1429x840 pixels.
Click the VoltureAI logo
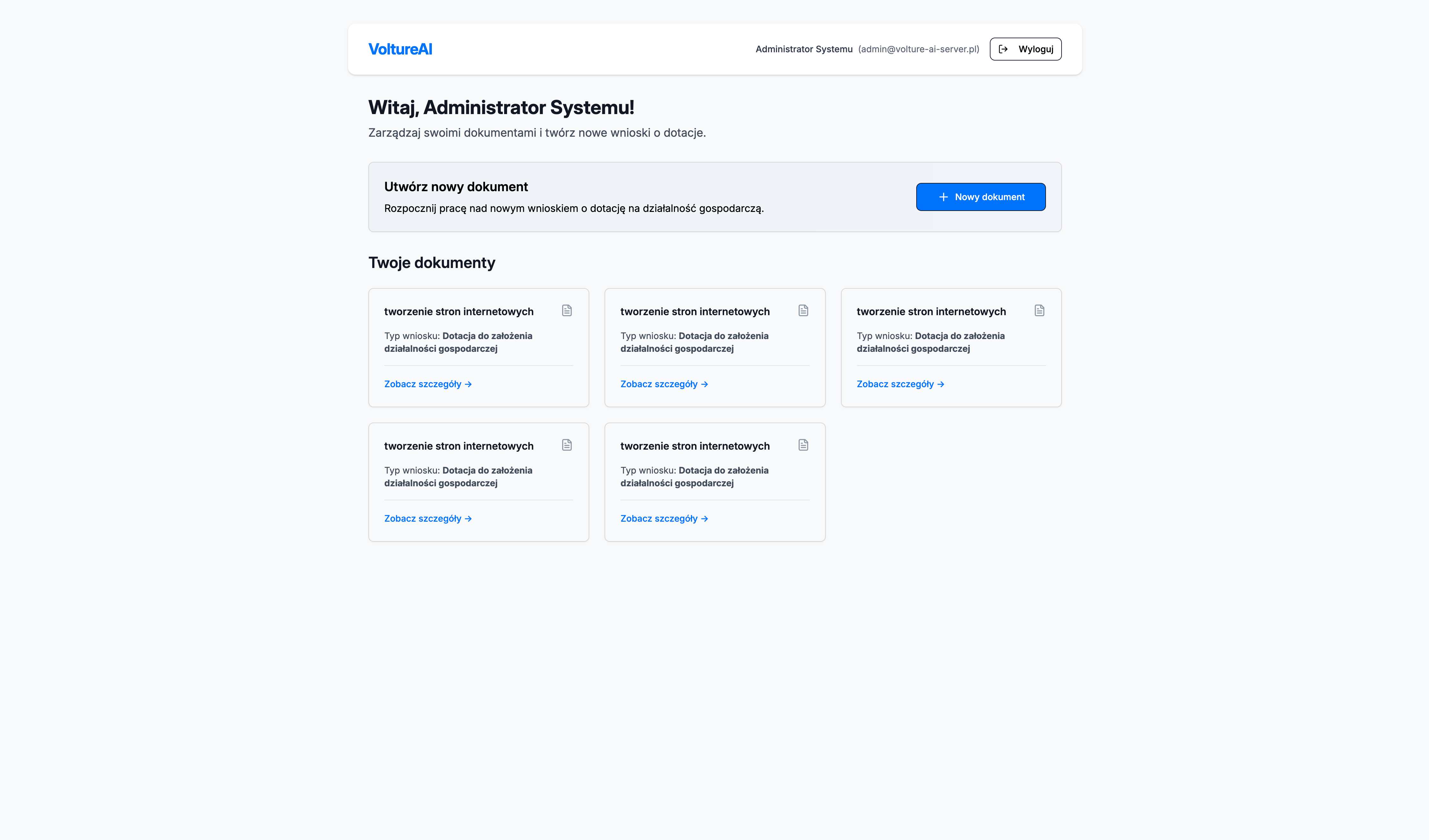point(400,49)
